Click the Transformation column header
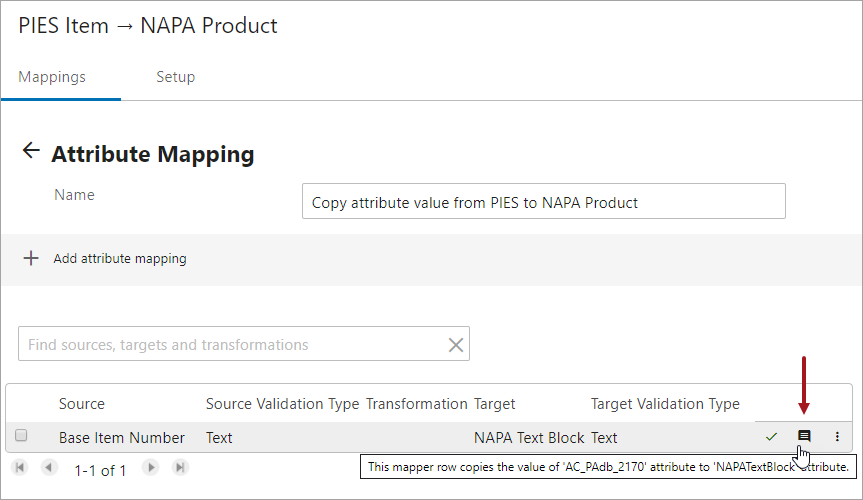 417,404
